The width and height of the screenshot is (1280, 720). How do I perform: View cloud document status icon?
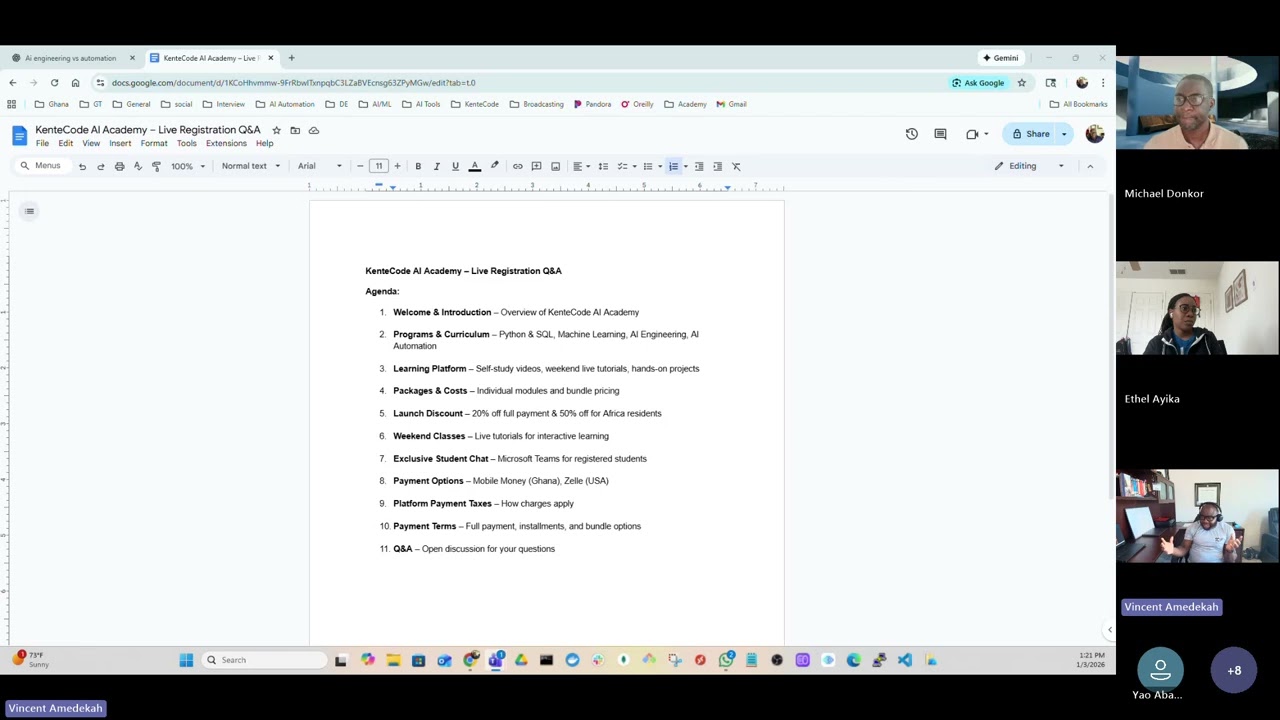click(x=314, y=130)
